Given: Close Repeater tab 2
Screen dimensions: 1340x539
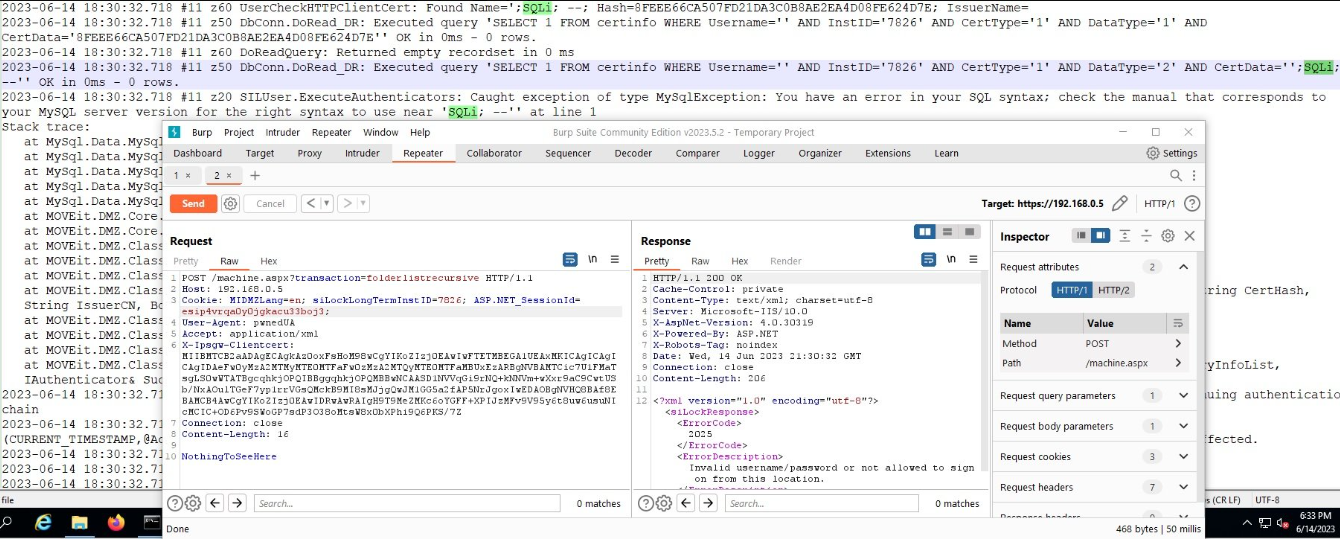Looking at the screenshot, I should tap(228, 175).
